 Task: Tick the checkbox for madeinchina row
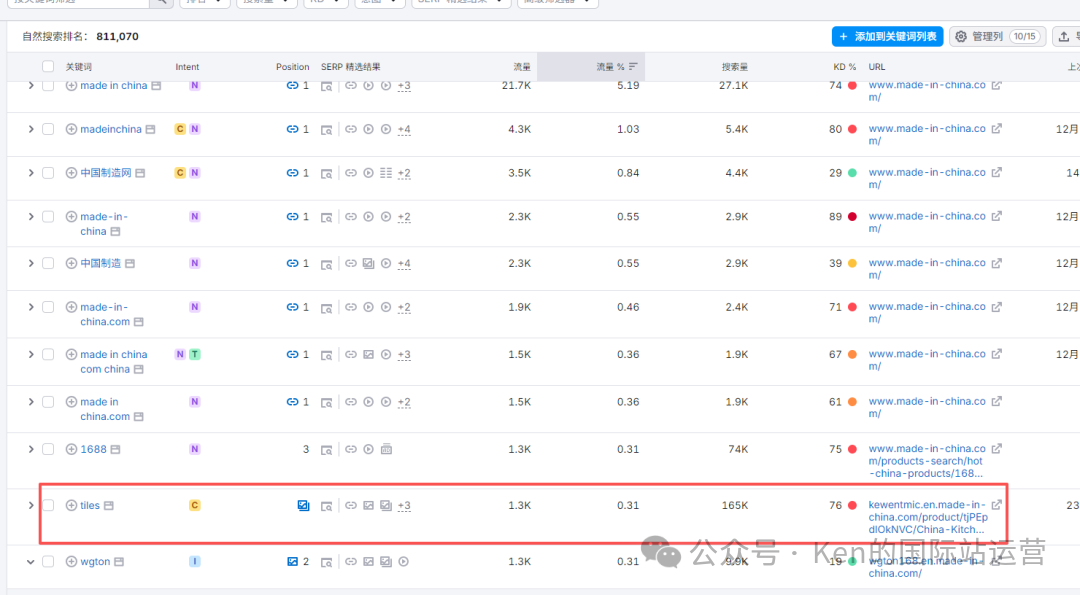(x=48, y=129)
